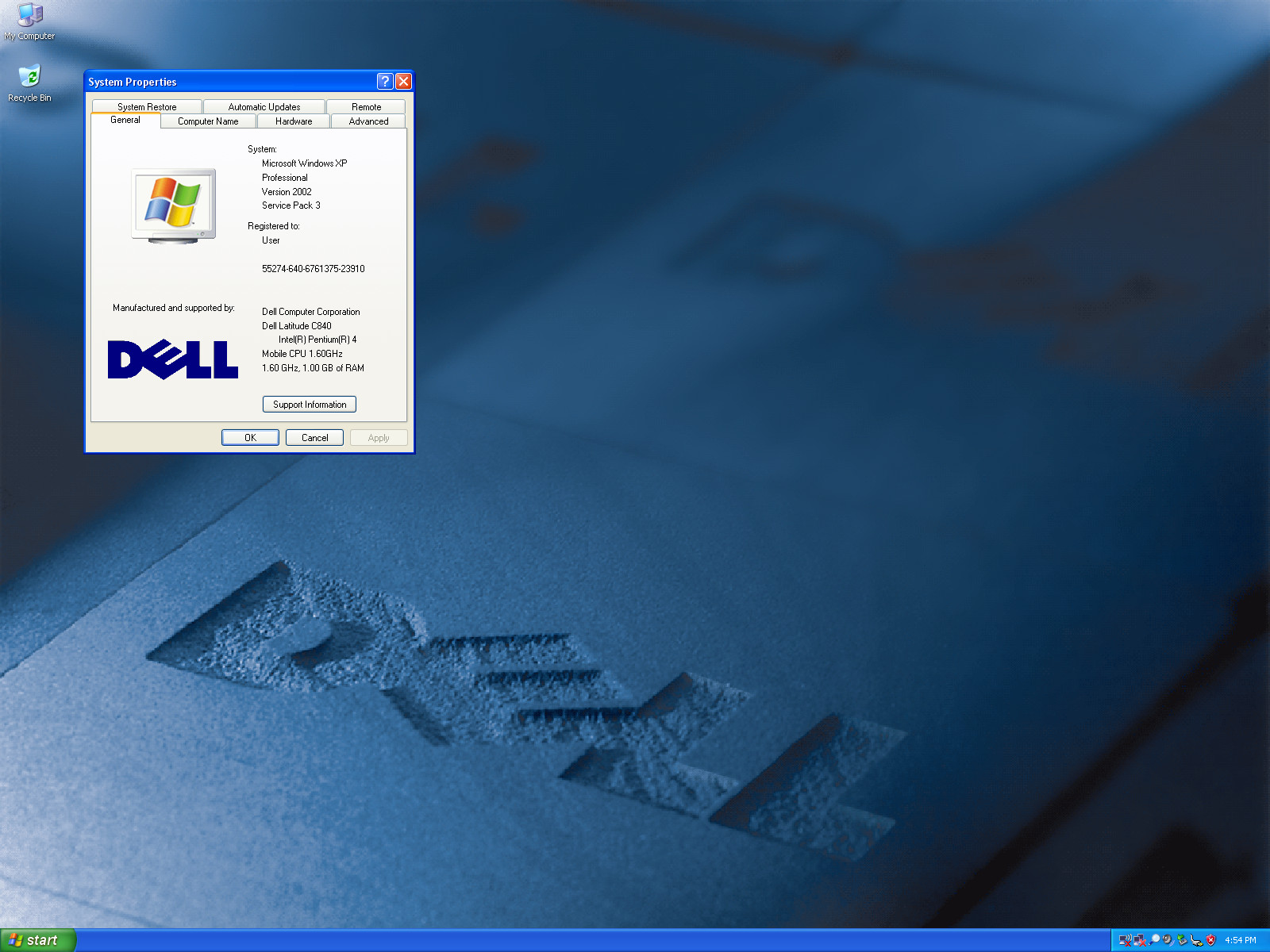Click the 4:54 PM taskbar clock
Image resolution: width=1270 pixels, height=952 pixels.
click(1240, 940)
